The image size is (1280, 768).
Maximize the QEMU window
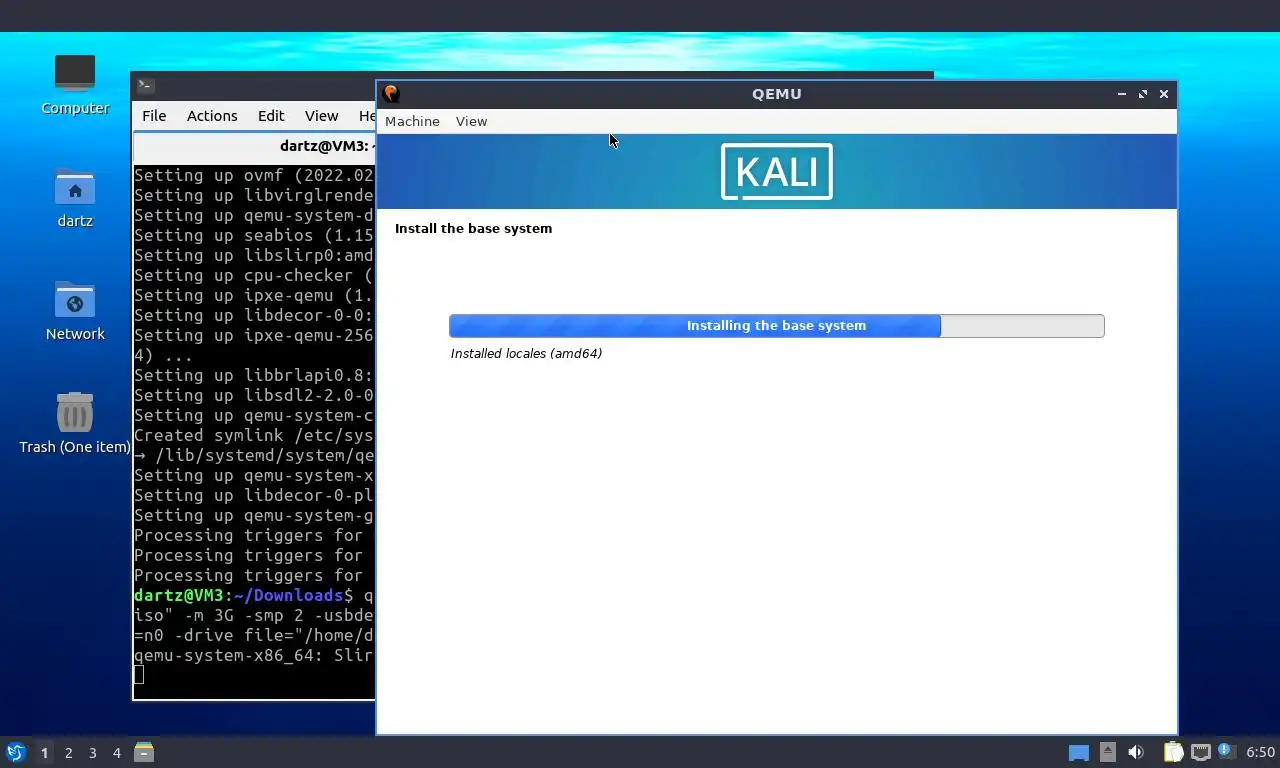pos(1143,94)
